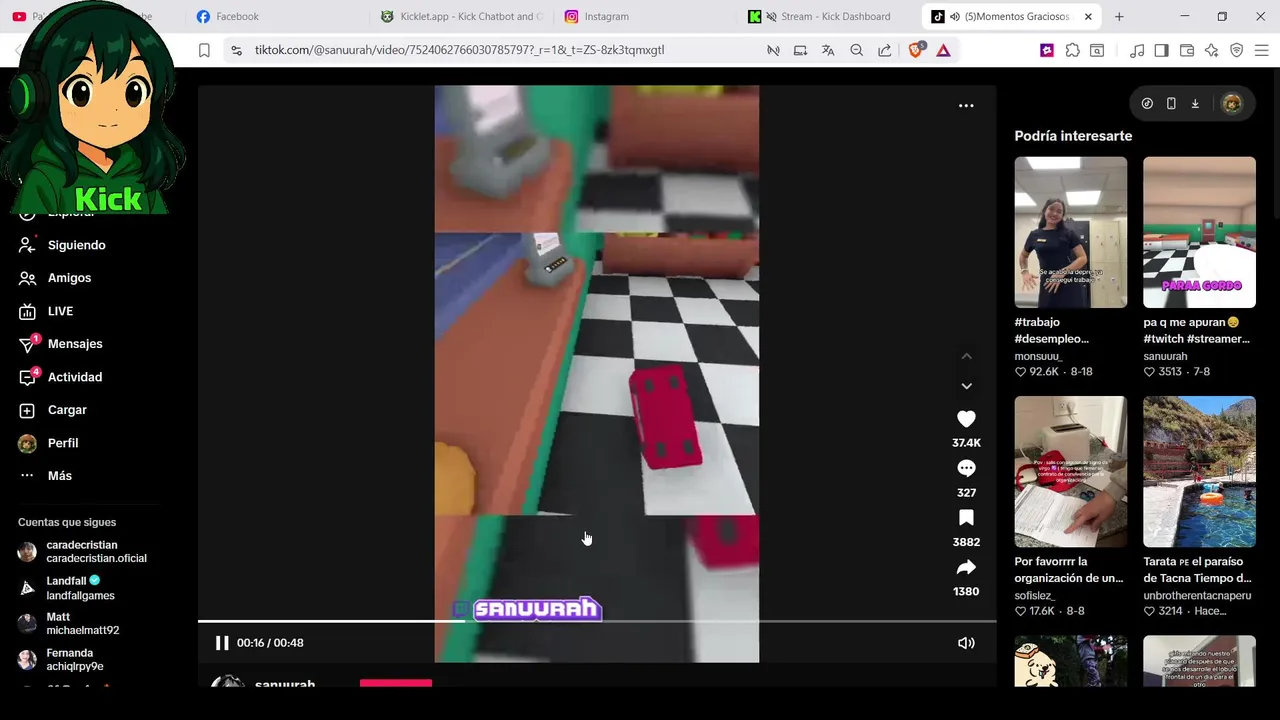Click unbrotherentacnaperu username
Image resolution: width=1280 pixels, height=720 pixels.
coord(1197,595)
